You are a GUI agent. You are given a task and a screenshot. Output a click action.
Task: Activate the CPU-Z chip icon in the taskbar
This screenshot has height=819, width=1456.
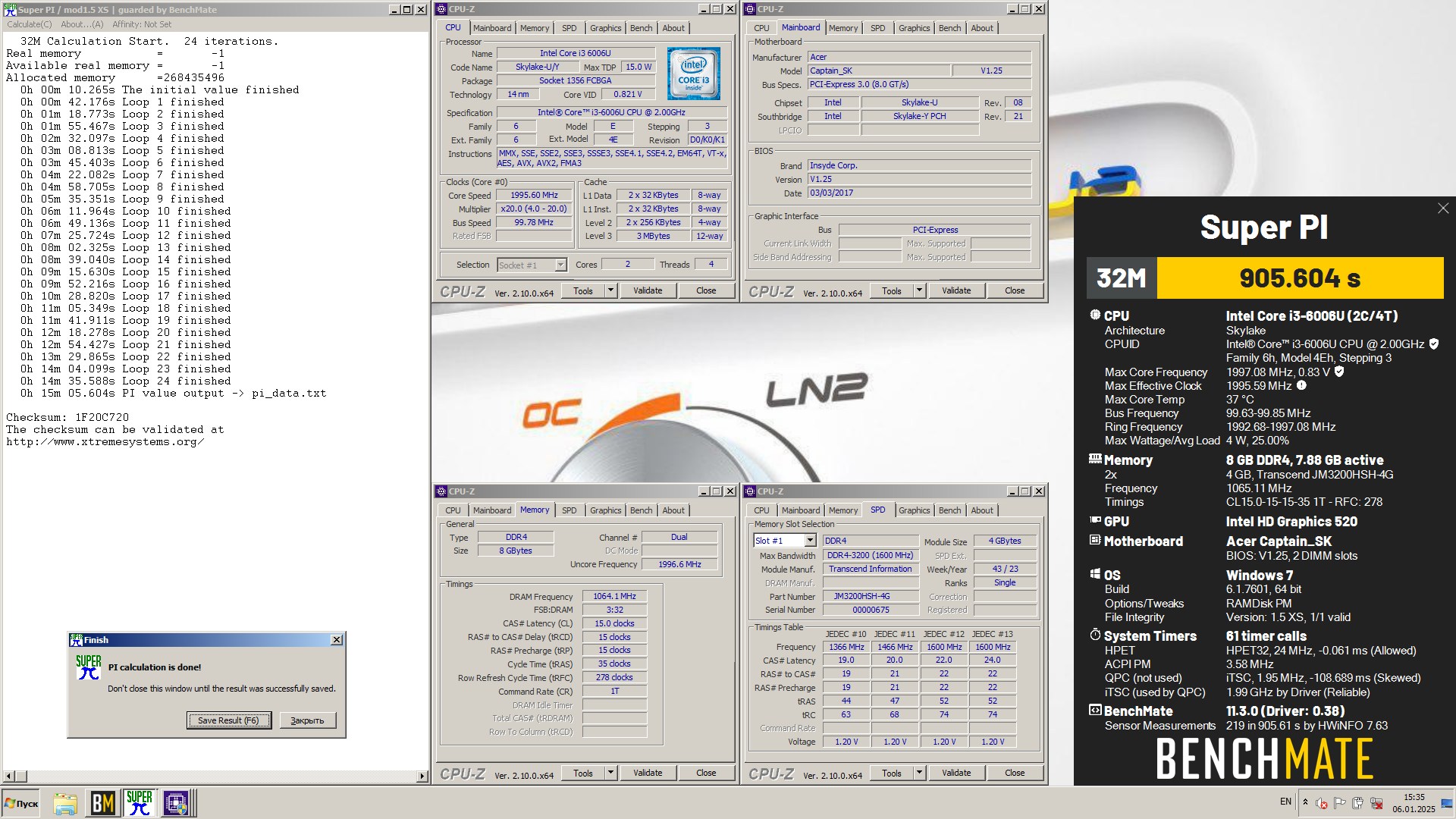176,803
